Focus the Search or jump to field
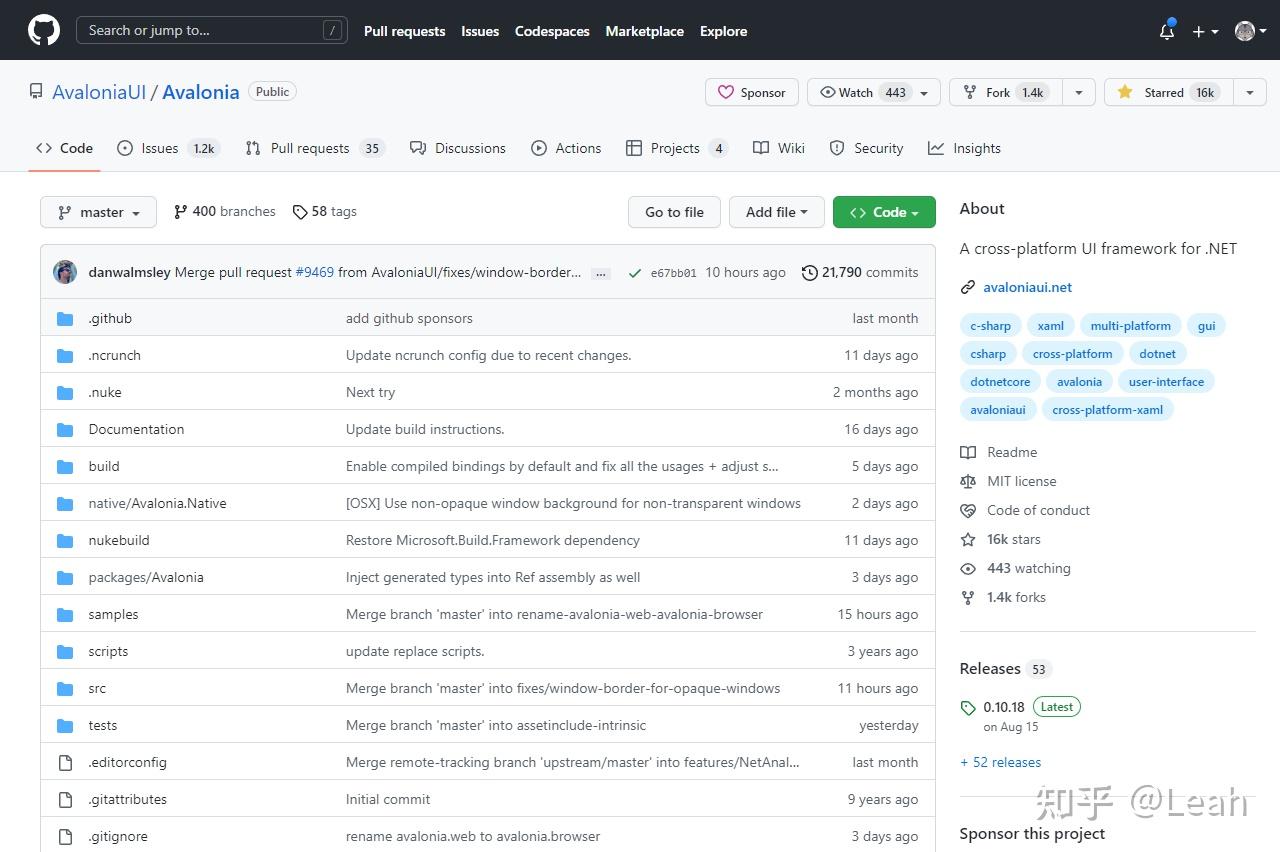Screen dimensions: 1280x852 (212, 30)
